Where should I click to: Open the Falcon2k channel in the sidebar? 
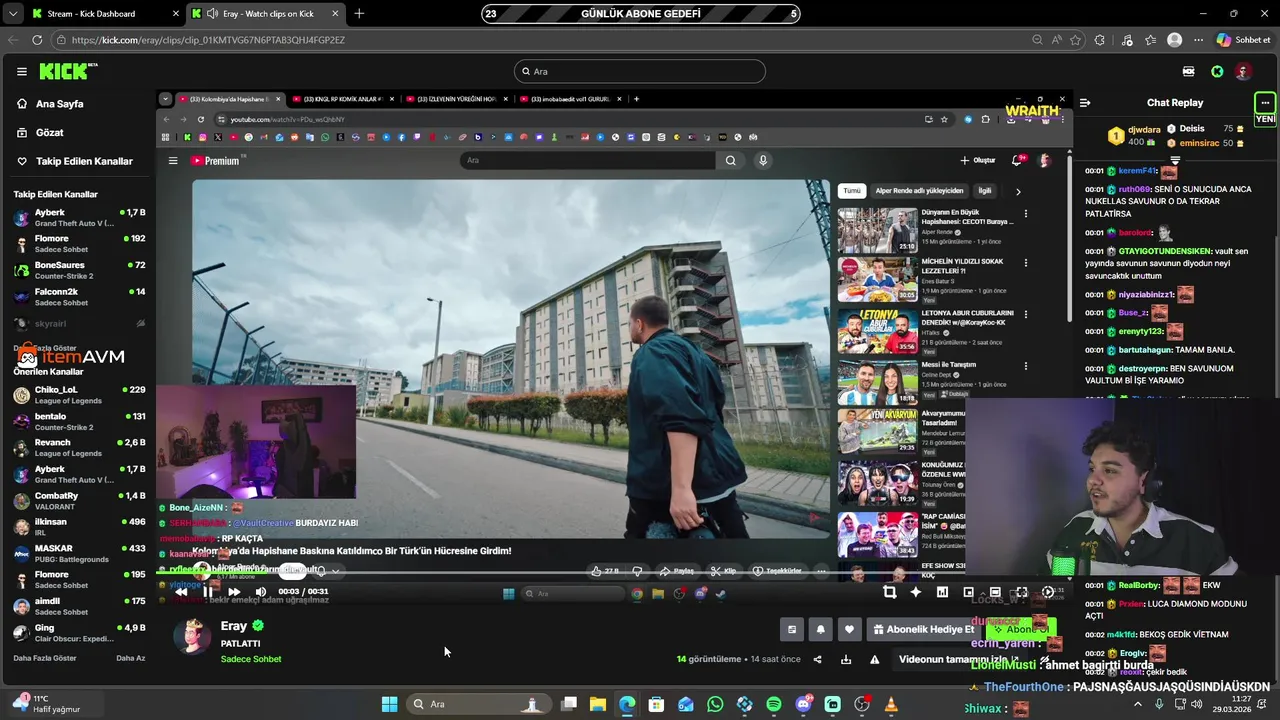(x=79, y=297)
